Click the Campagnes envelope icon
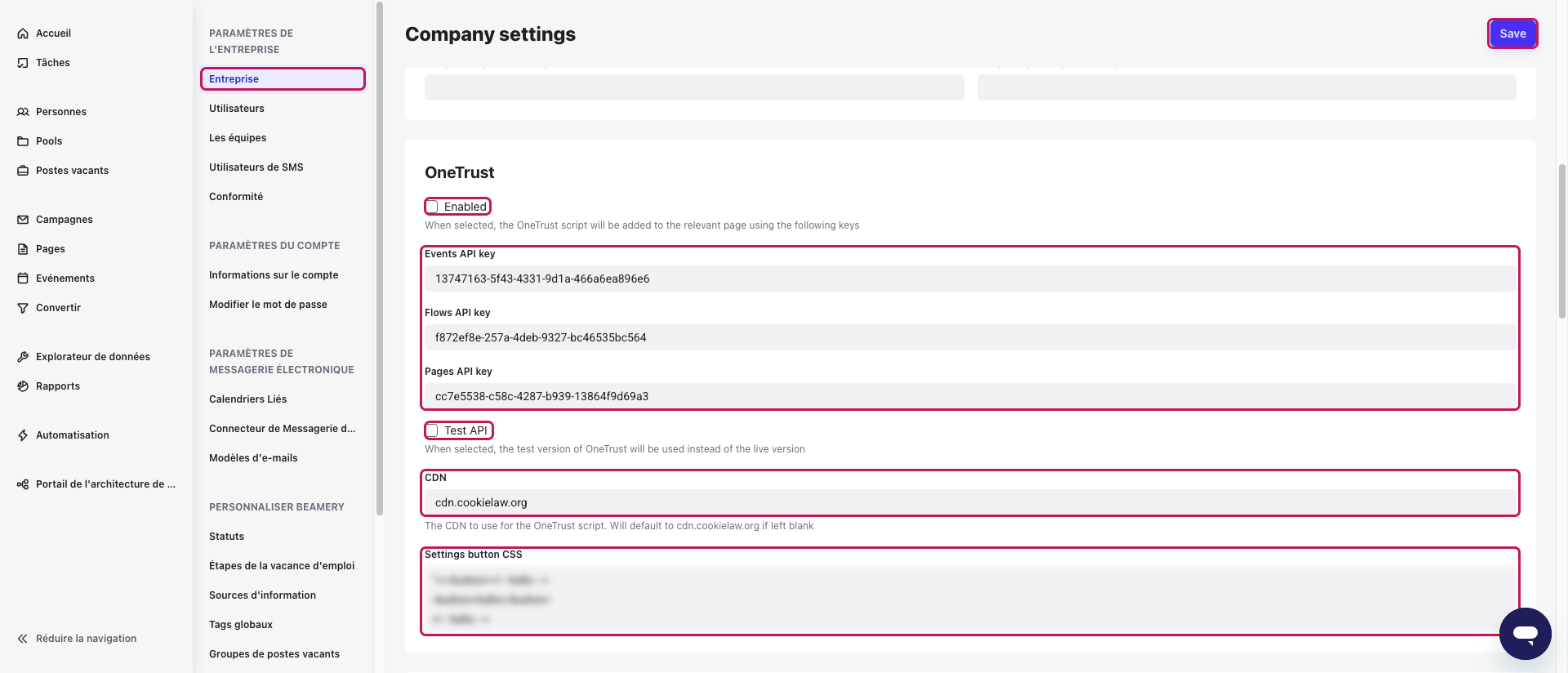 pyautogui.click(x=23, y=219)
